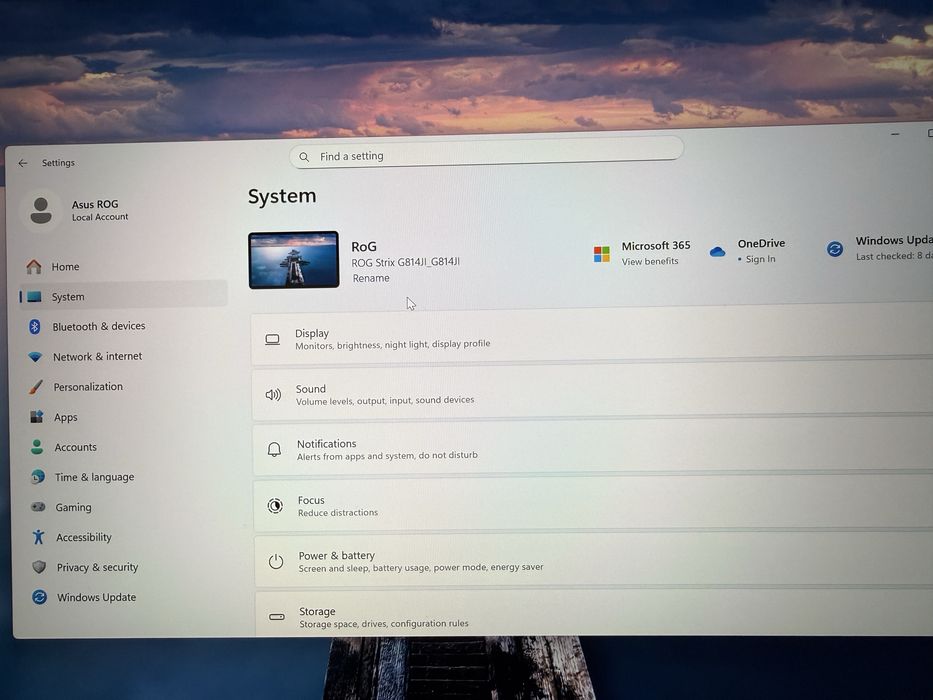Click the Focus target icon
The width and height of the screenshot is (933, 700).
click(275, 506)
